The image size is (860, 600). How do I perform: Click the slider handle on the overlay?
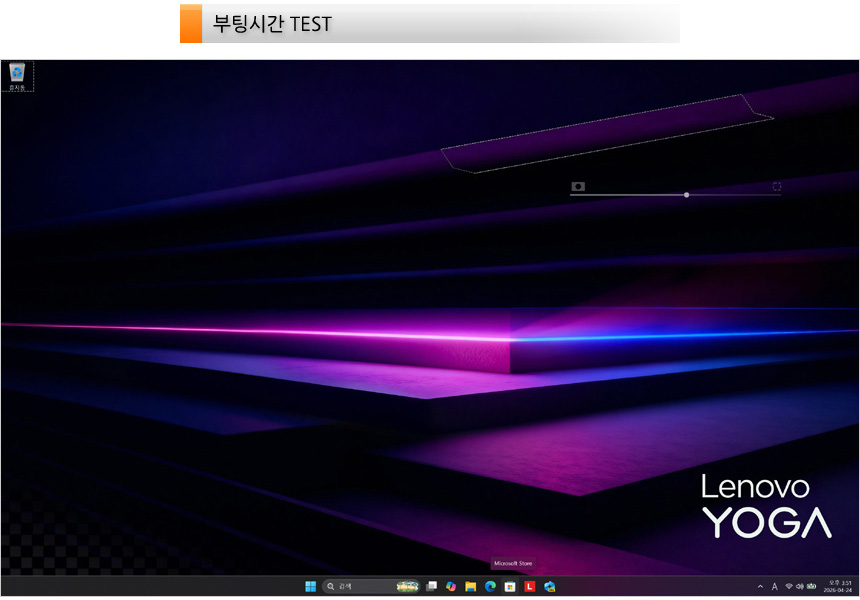pos(686,195)
